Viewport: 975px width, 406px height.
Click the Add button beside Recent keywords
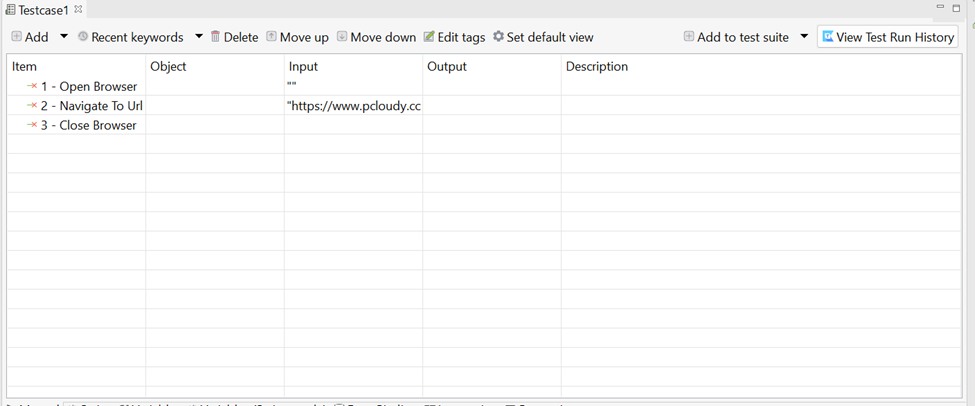[30, 37]
